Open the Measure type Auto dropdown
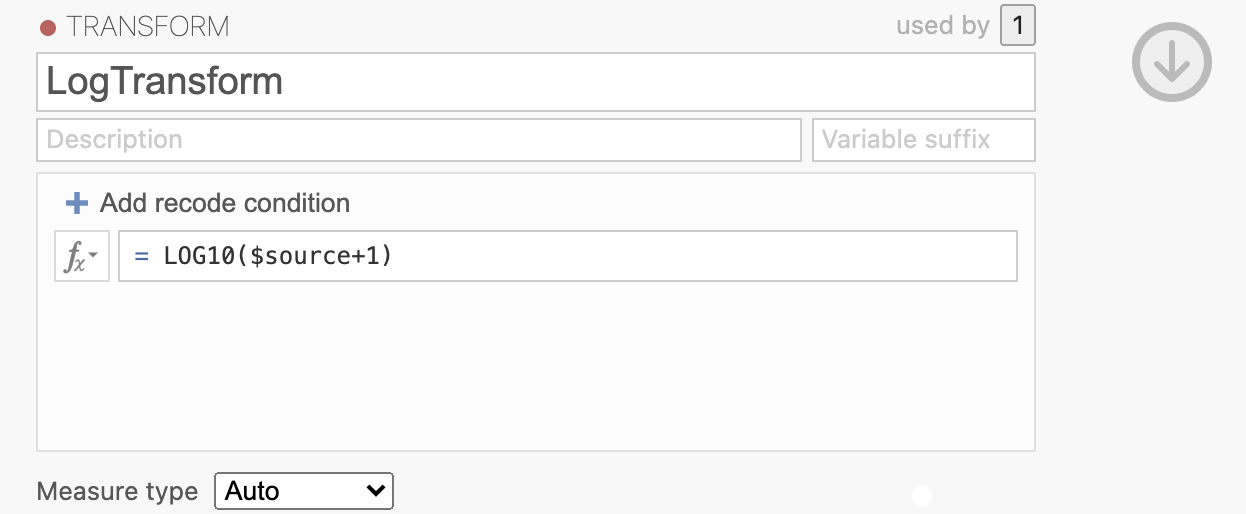The width and height of the screenshot is (1246, 514). 304,491
